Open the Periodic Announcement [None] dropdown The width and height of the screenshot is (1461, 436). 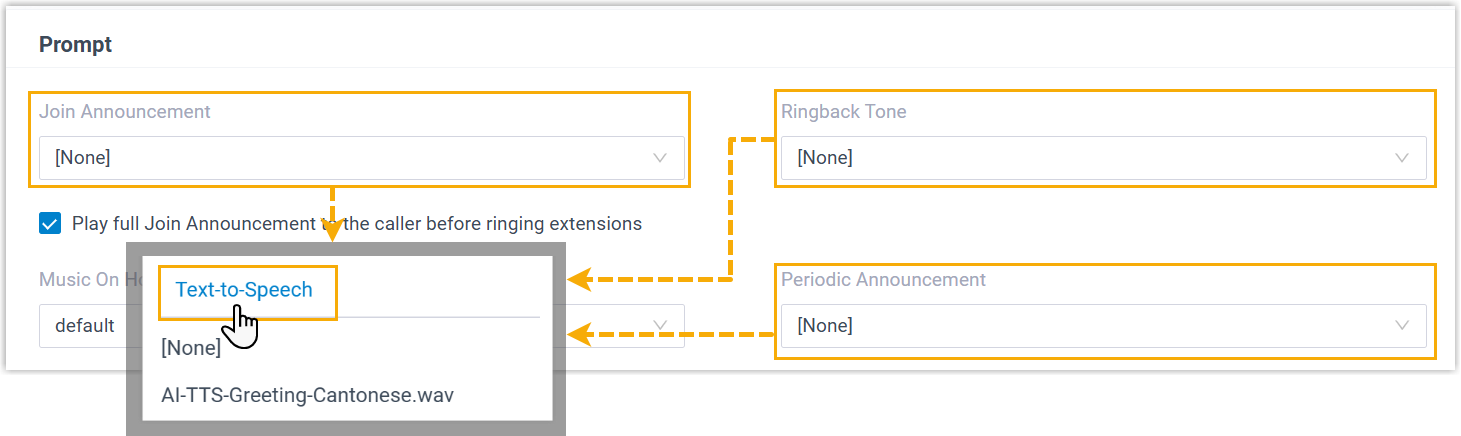[1100, 326]
